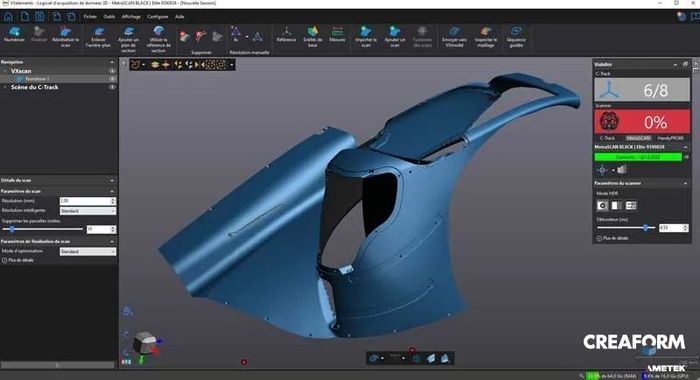Switch to the HandyPROBE tab
Image resolution: width=700 pixels, height=380 pixels.
(x=671, y=138)
